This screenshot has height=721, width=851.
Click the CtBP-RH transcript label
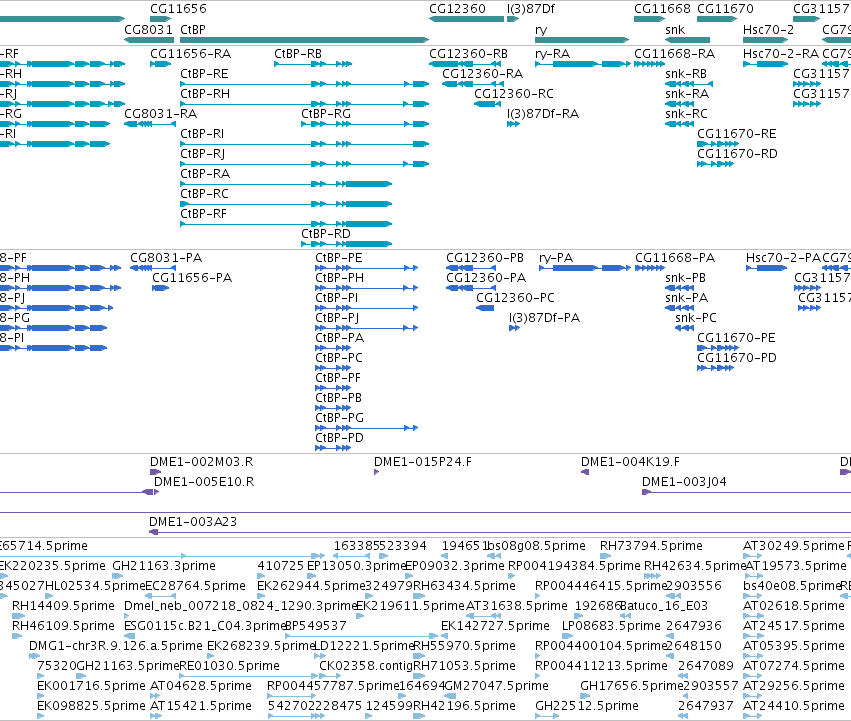pyautogui.click(x=205, y=94)
